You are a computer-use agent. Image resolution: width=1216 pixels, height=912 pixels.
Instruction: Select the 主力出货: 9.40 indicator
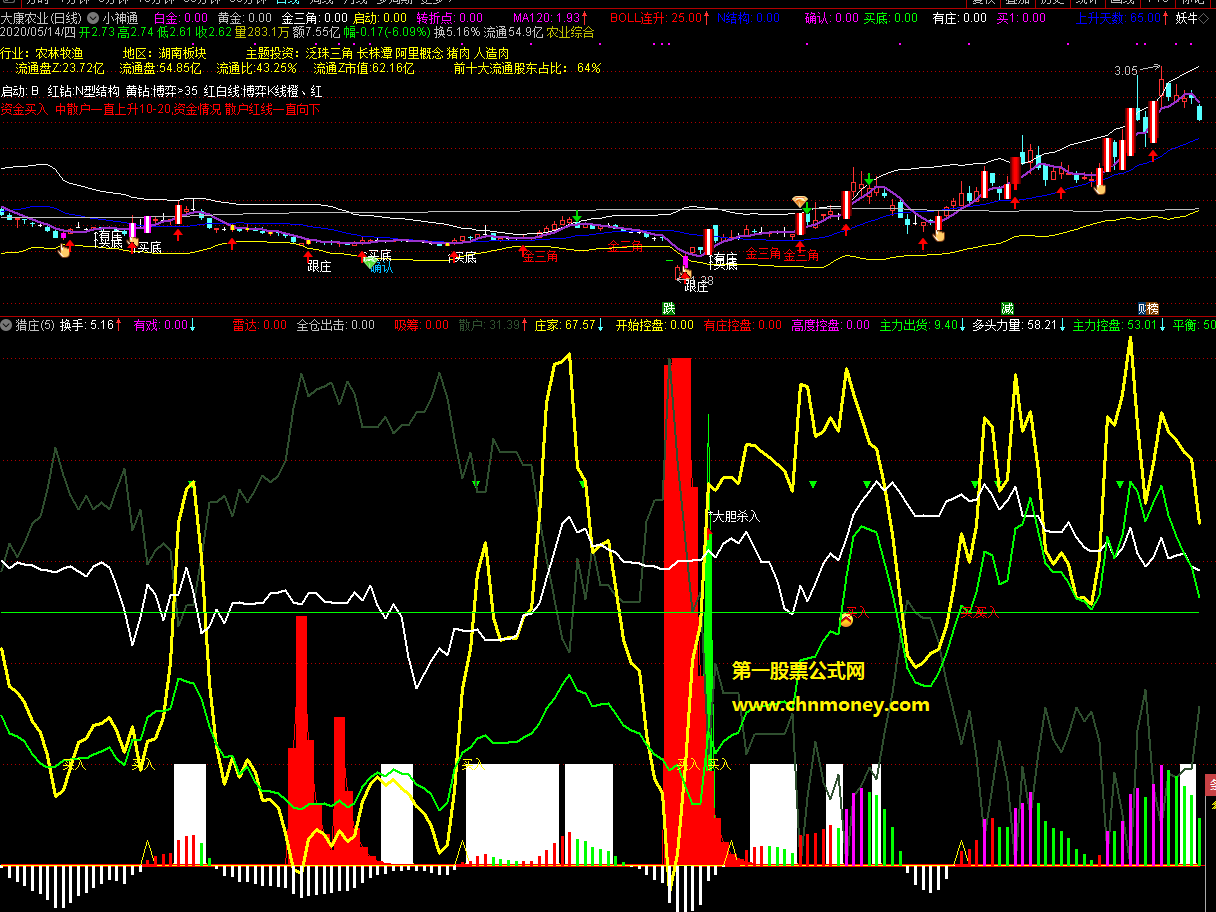click(x=921, y=325)
